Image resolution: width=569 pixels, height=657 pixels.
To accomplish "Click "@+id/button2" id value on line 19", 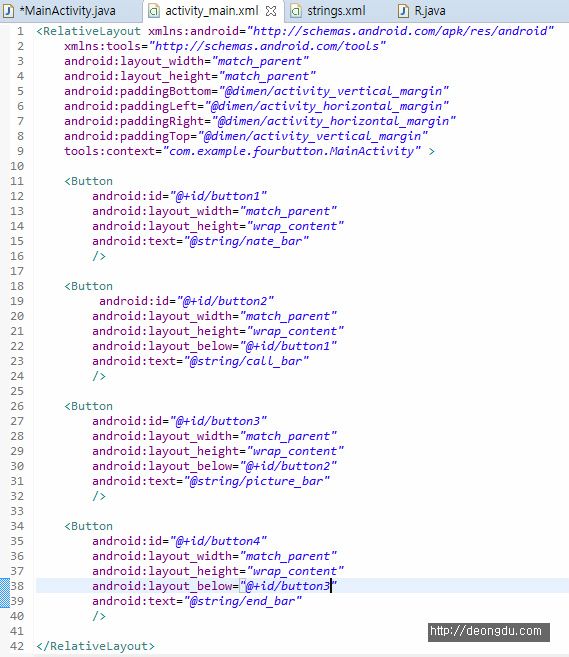I will pos(225,301).
